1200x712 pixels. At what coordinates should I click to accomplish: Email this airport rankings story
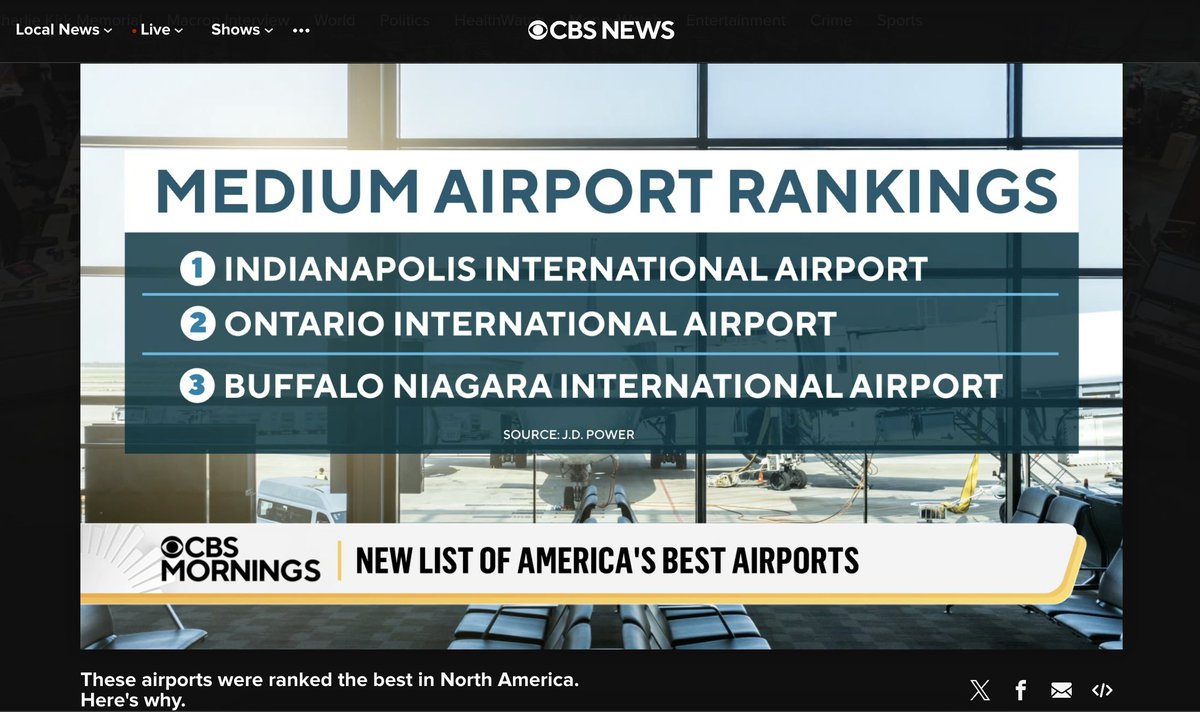pyautogui.click(x=1060, y=690)
